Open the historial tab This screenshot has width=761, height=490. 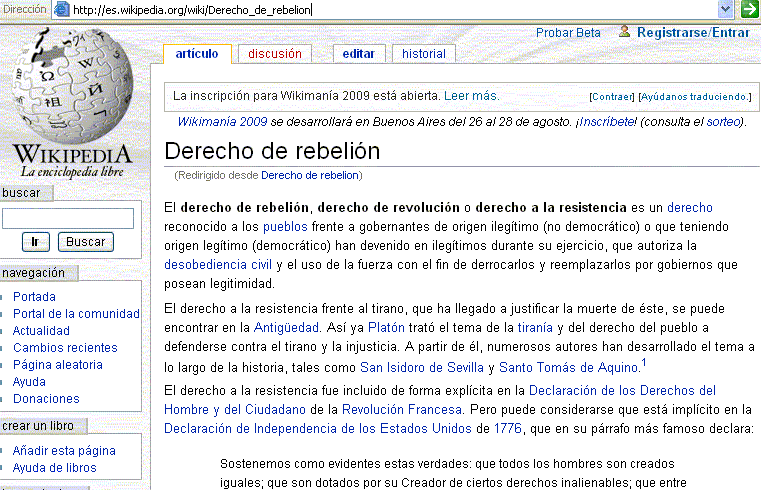pos(424,53)
